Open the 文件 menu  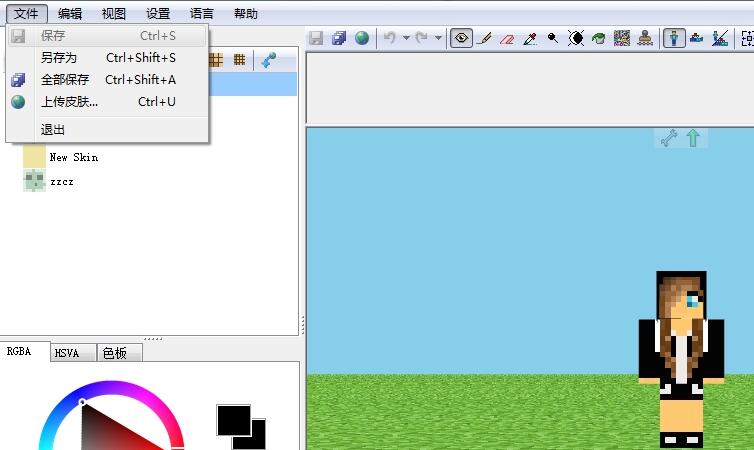[26, 13]
